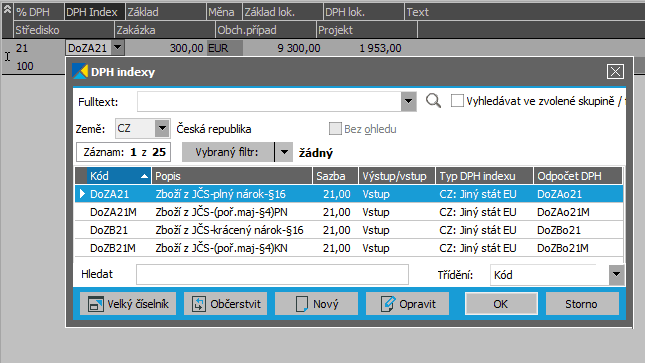
Task: Click the 100 Středisko cell in background grid
Action: click(x=25, y=66)
